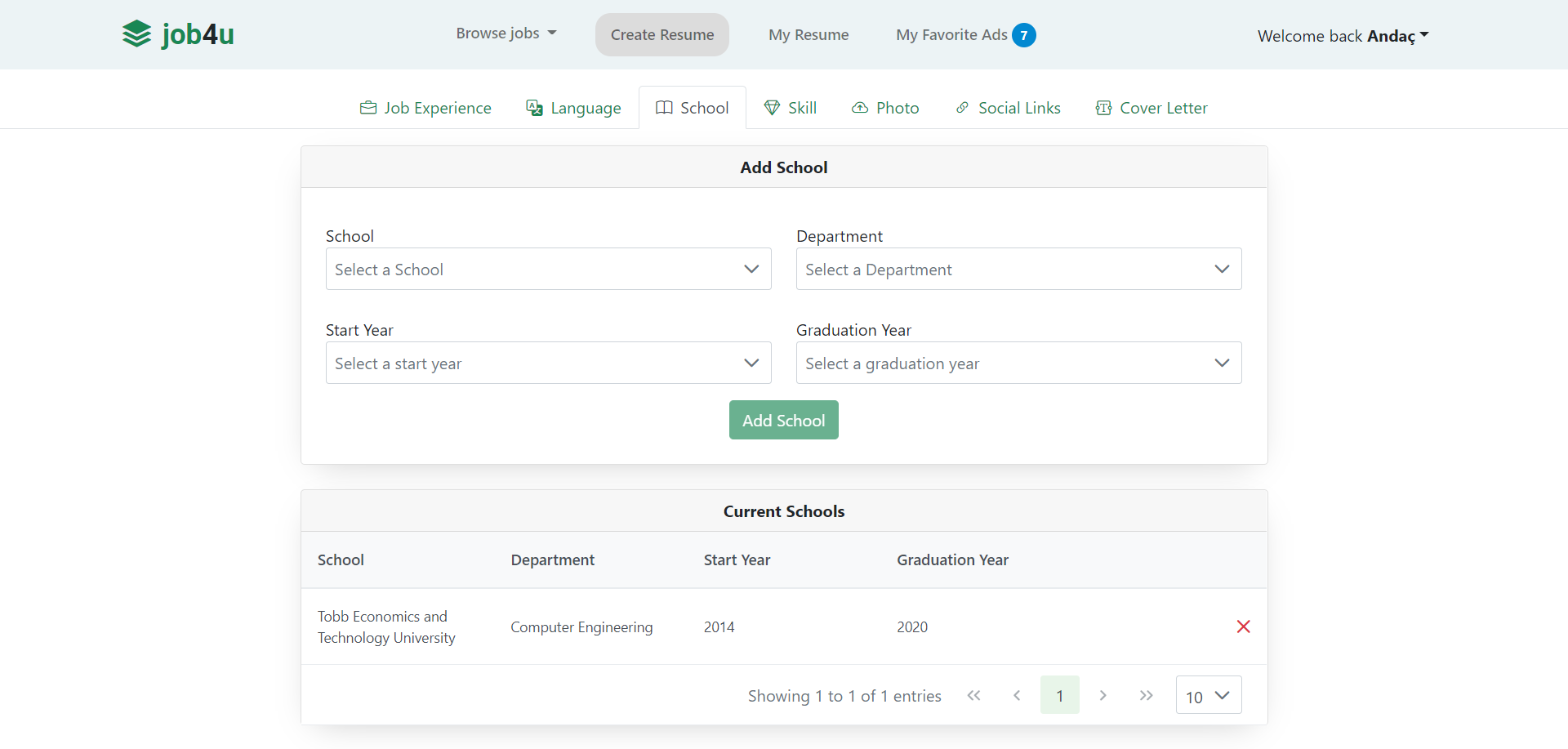Go to first page of schools table

973,695
